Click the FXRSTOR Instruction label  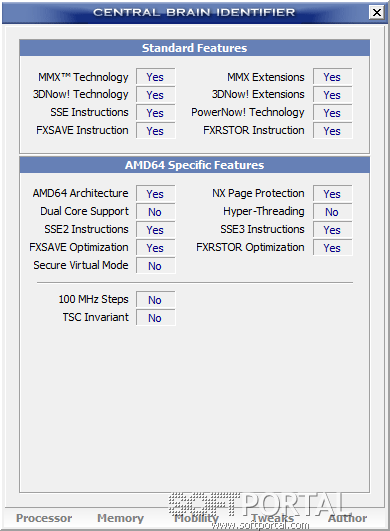click(254, 130)
